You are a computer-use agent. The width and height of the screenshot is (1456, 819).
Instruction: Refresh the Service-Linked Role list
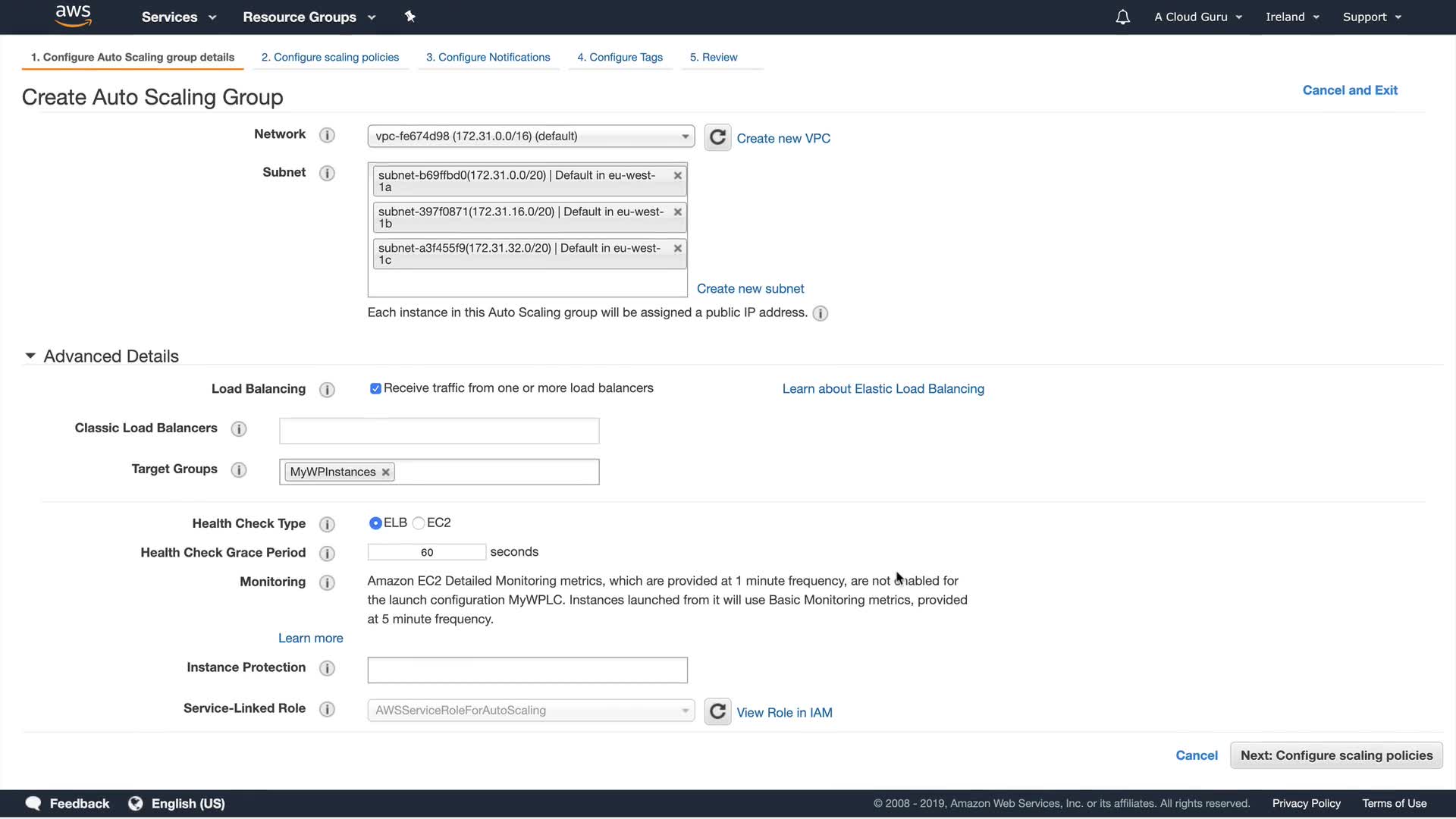click(x=717, y=711)
